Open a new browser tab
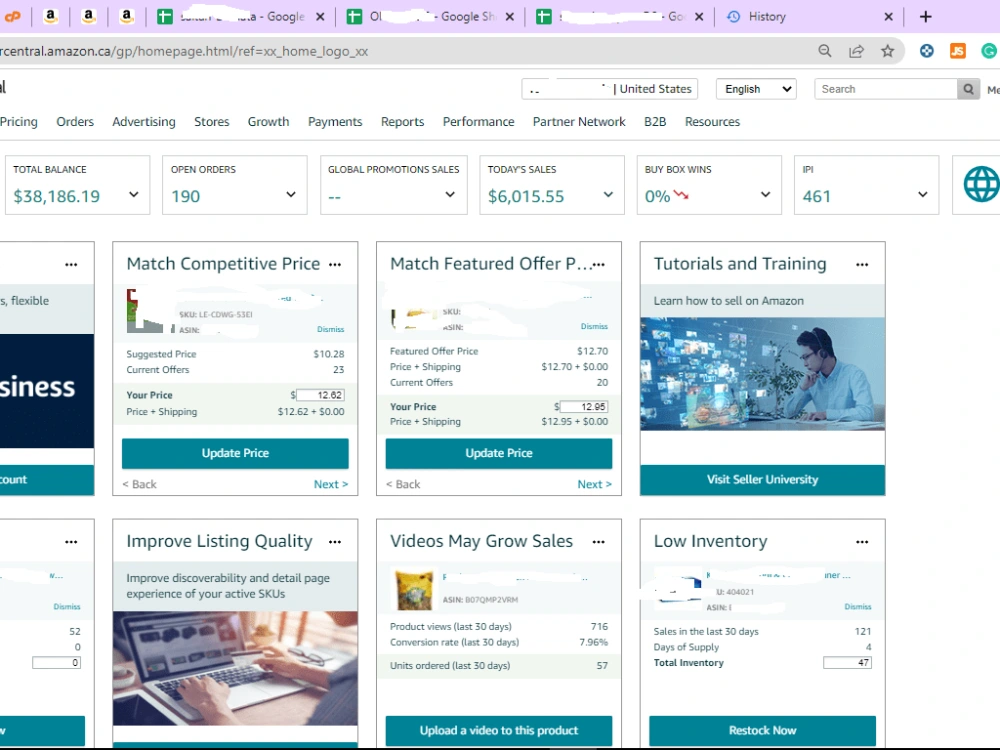Screen dimensions: 1000x750 (x=926, y=17)
